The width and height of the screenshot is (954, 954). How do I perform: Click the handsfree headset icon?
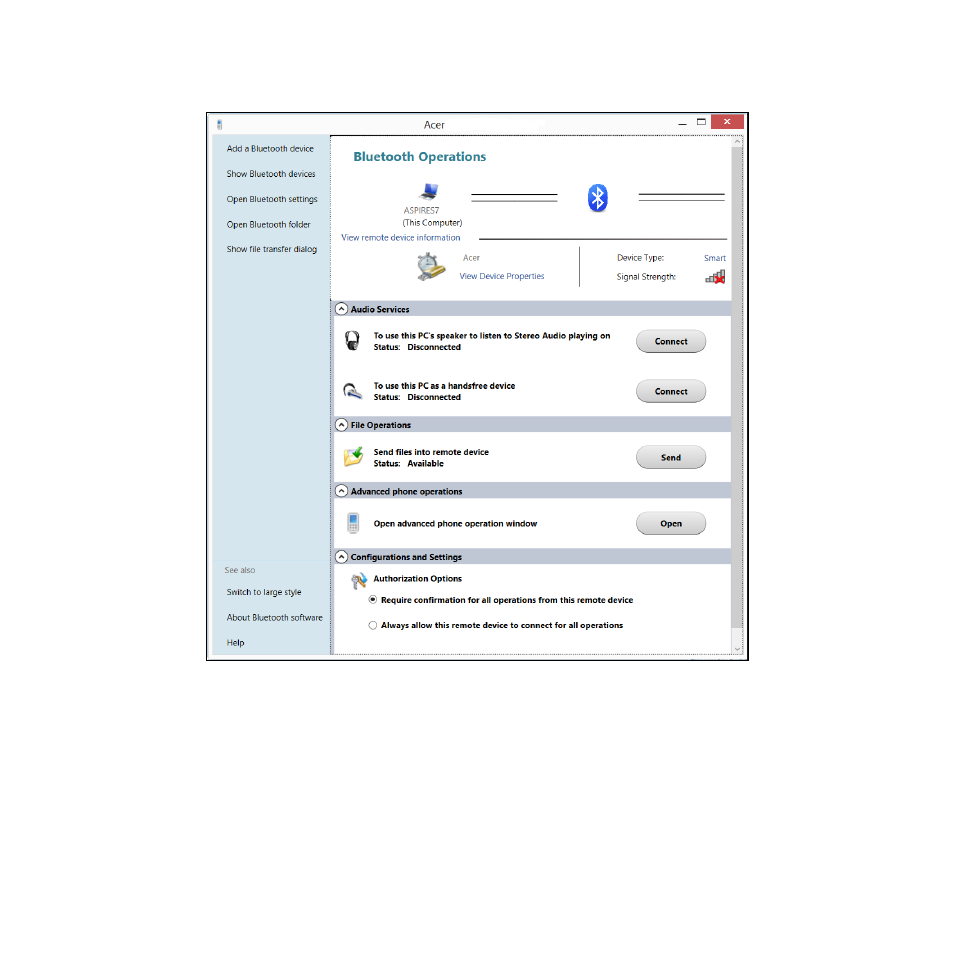(x=353, y=391)
